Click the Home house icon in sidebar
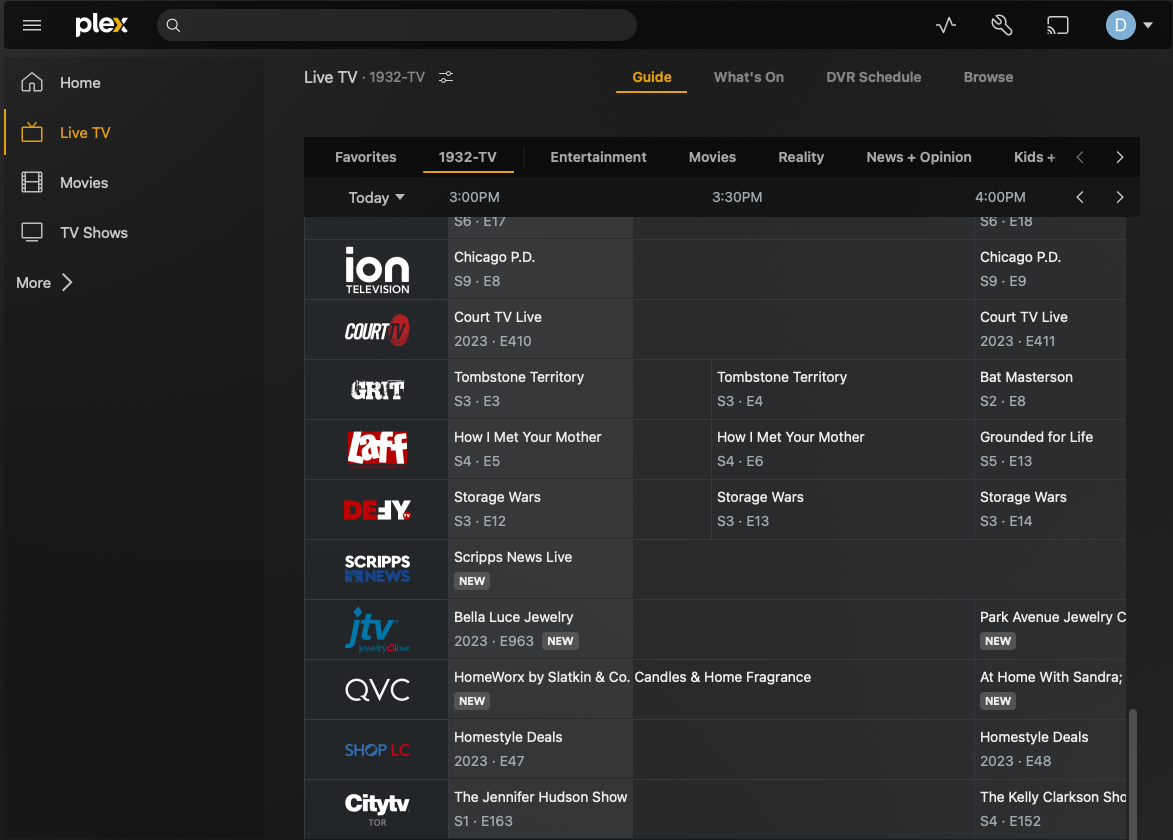Viewport: 1173px width, 840px height. 32,82
